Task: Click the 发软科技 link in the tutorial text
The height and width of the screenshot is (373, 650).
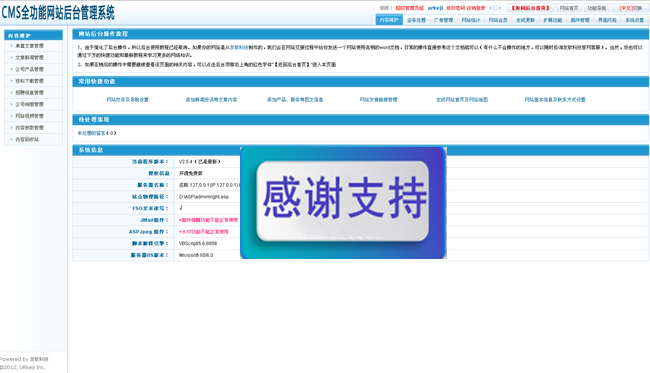Action: point(239,48)
